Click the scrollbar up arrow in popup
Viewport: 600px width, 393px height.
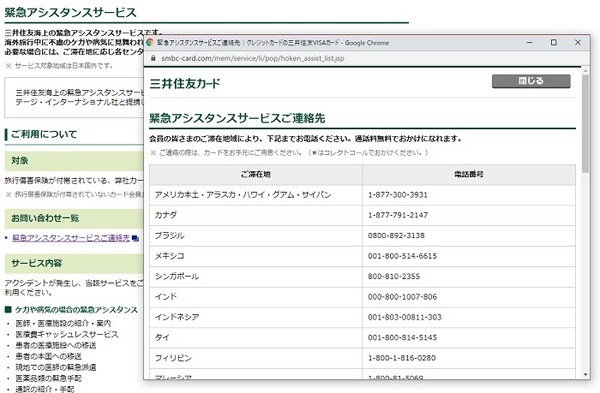coord(585,71)
